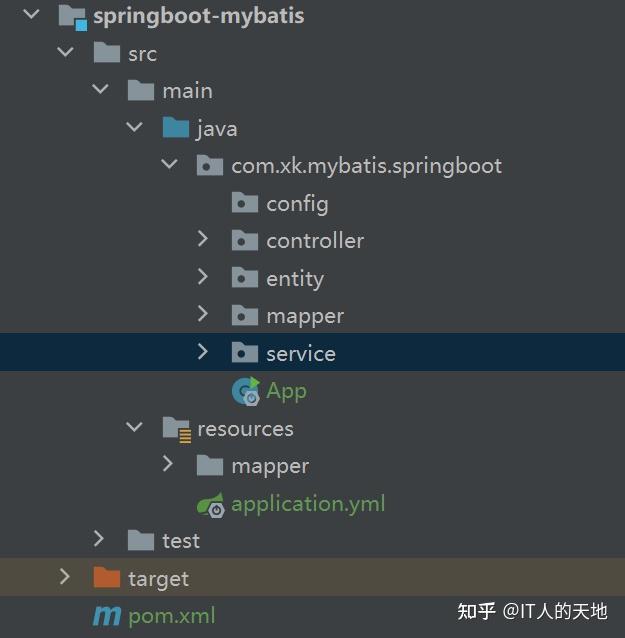Click the Maven pom.xml file icon
Screen dimensions: 625x638
pos(107,616)
